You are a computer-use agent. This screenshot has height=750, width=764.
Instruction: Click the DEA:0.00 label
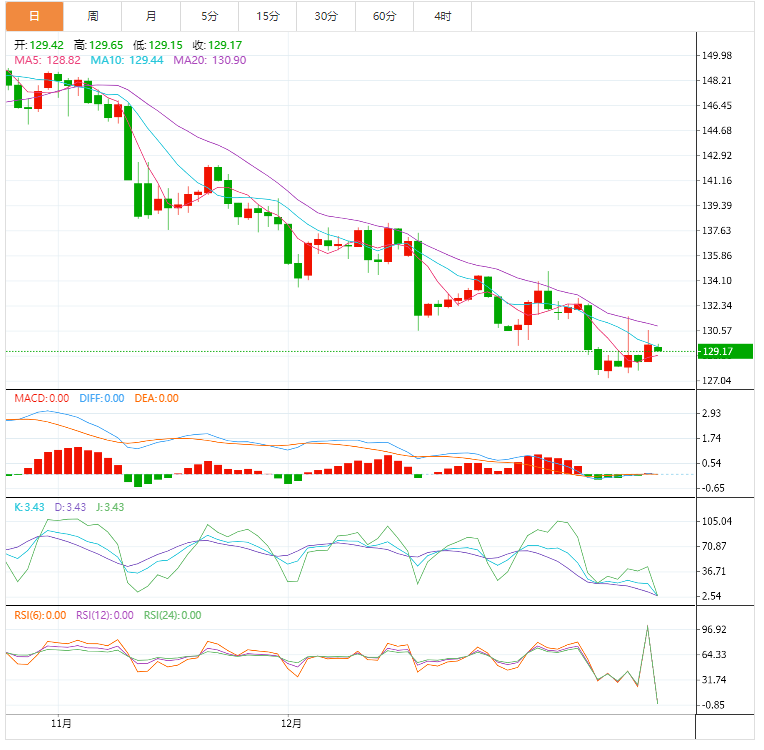pos(156,398)
